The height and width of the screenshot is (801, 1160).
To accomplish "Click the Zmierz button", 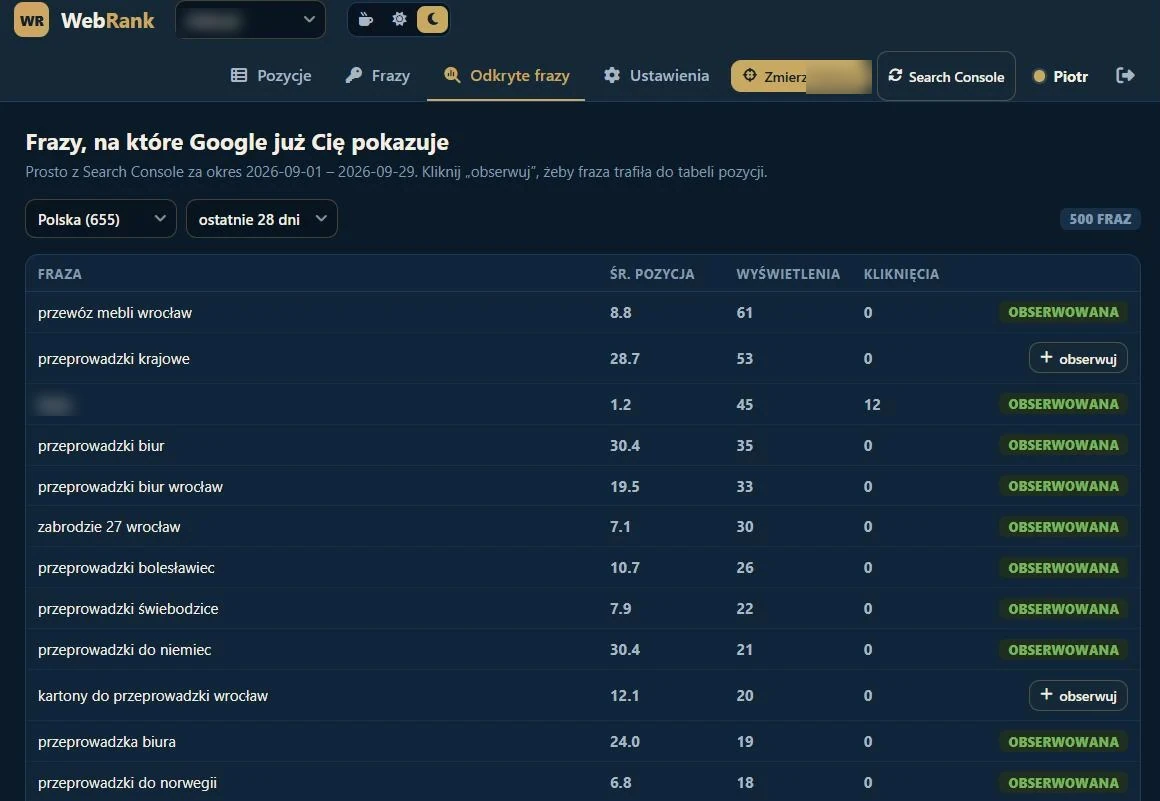I will pyautogui.click(x=801, y=76).
